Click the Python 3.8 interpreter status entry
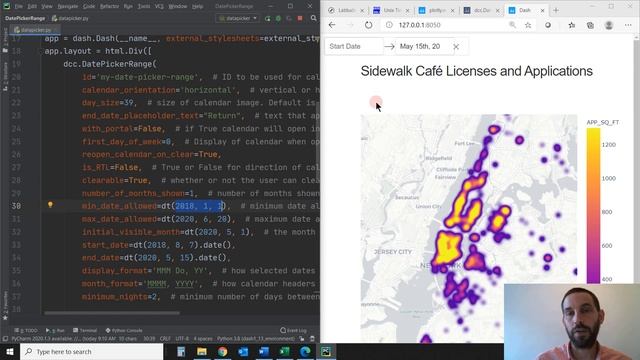Viewport: 640px width, 360px height. click(256, 339)
